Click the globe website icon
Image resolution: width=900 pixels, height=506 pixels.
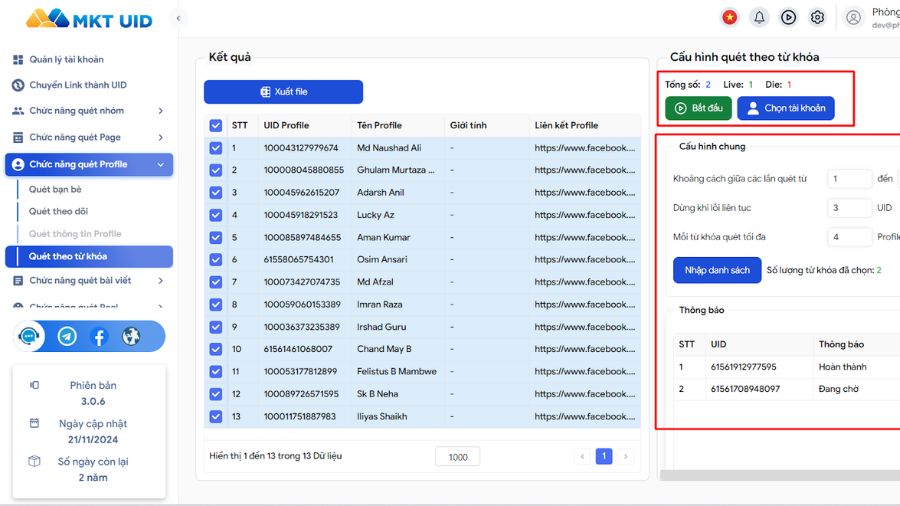tap(131, 337)
